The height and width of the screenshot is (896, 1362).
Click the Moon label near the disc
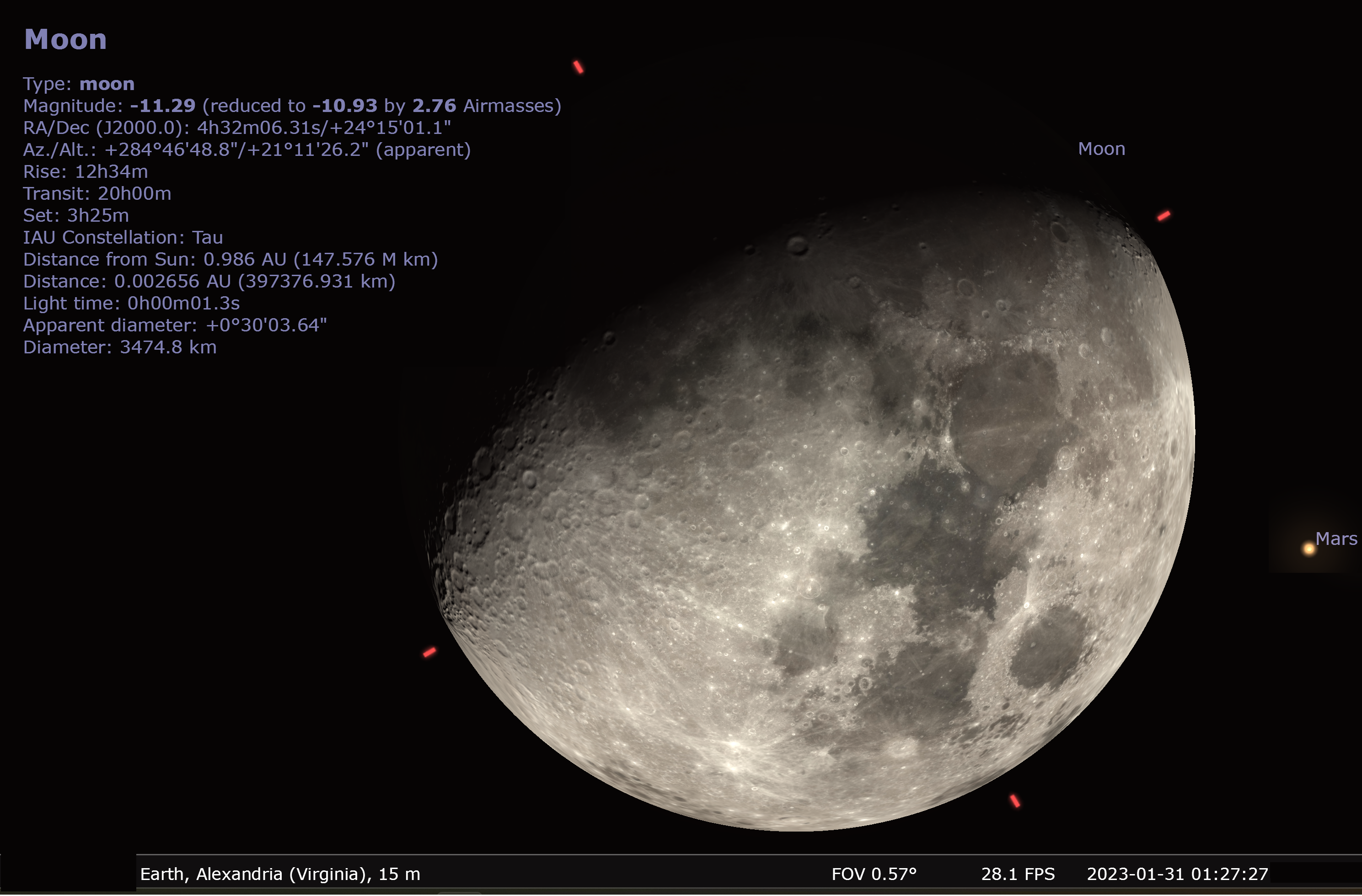pyautogui.click(x=1102, y=149)
